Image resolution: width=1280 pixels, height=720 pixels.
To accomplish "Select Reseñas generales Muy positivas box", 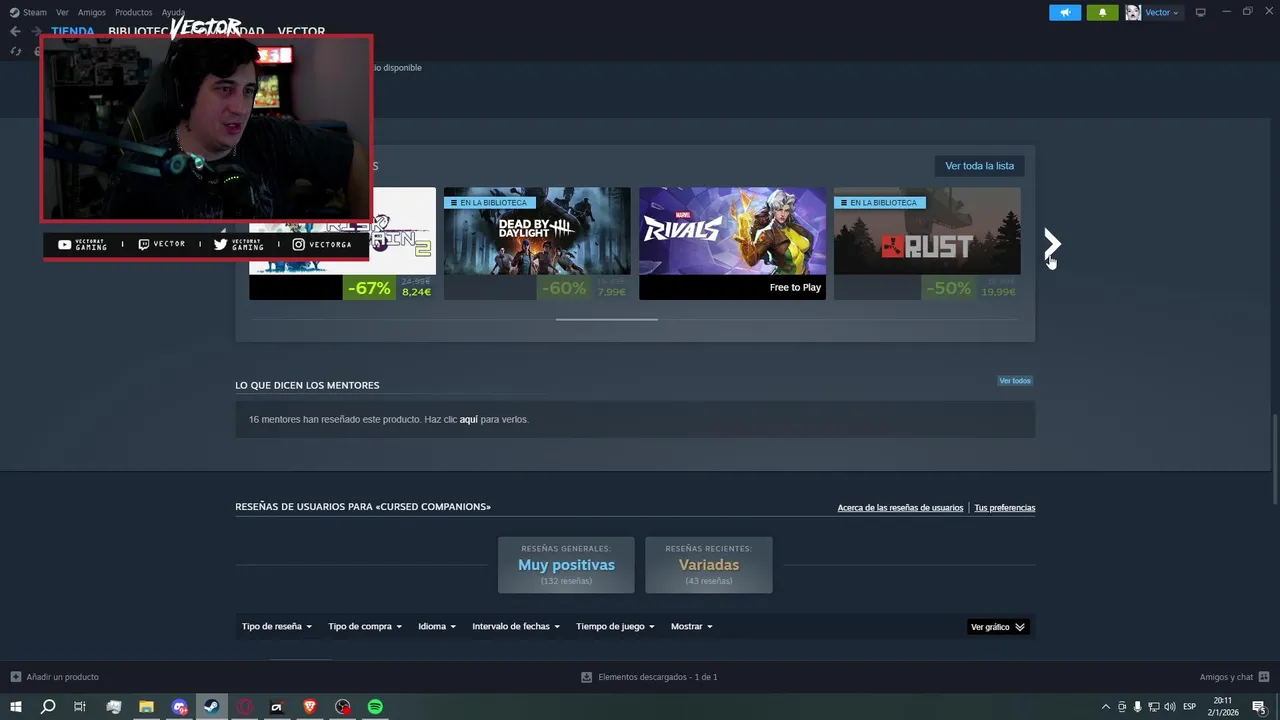I will 566,565.
